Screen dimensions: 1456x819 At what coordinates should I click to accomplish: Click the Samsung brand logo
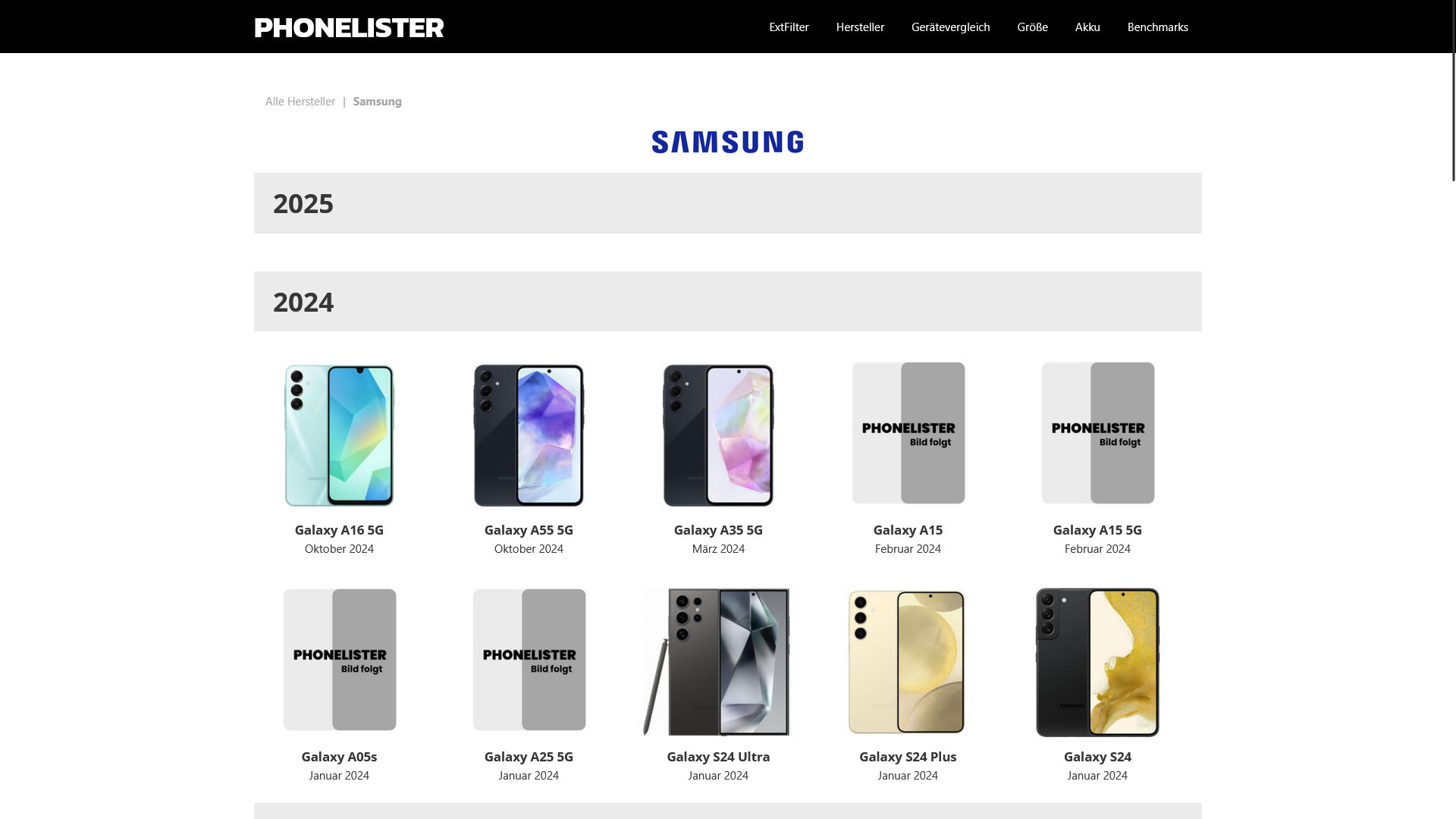[727, 142]
